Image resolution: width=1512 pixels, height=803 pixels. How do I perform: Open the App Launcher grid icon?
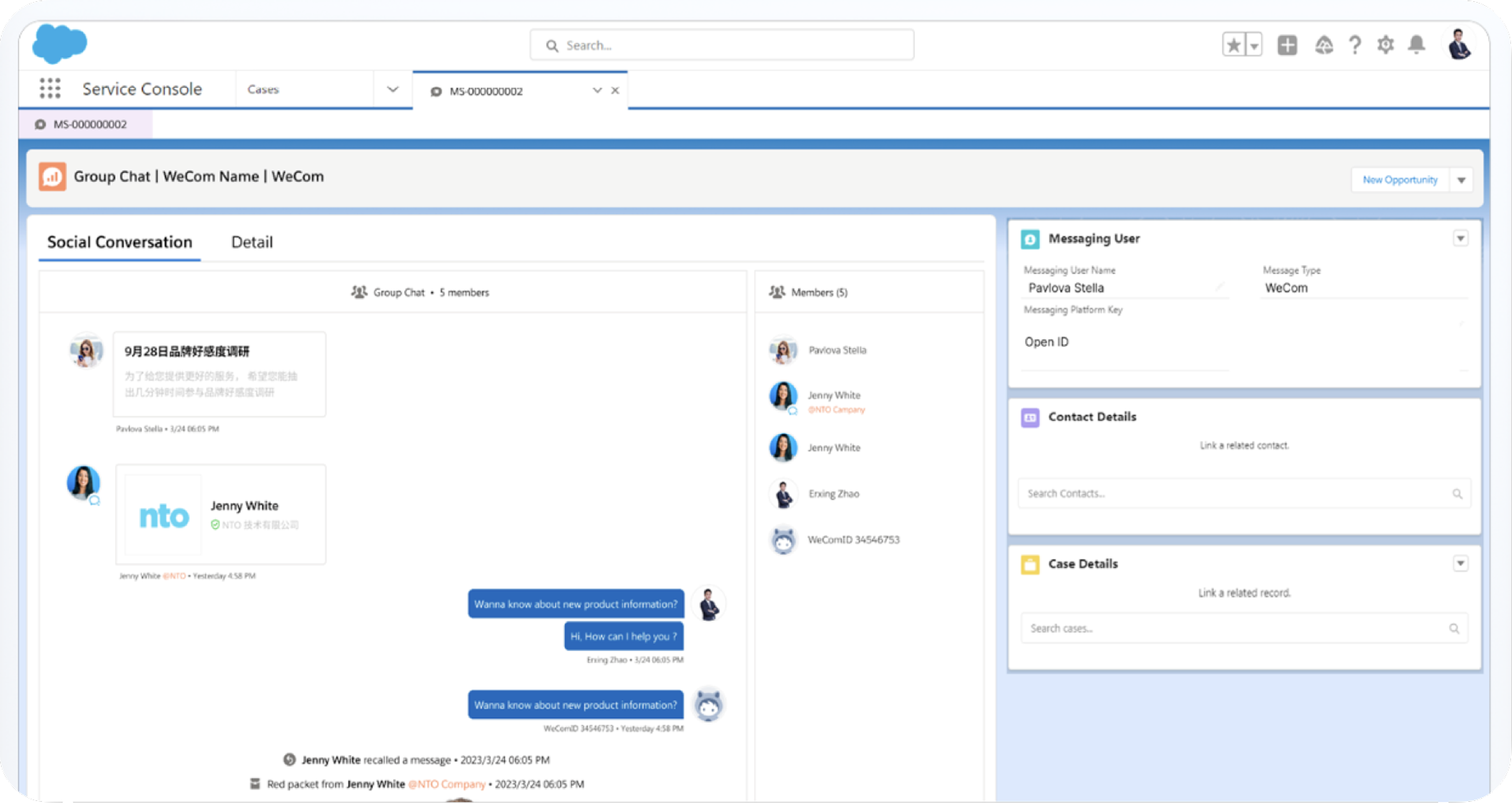click(50, 89)
